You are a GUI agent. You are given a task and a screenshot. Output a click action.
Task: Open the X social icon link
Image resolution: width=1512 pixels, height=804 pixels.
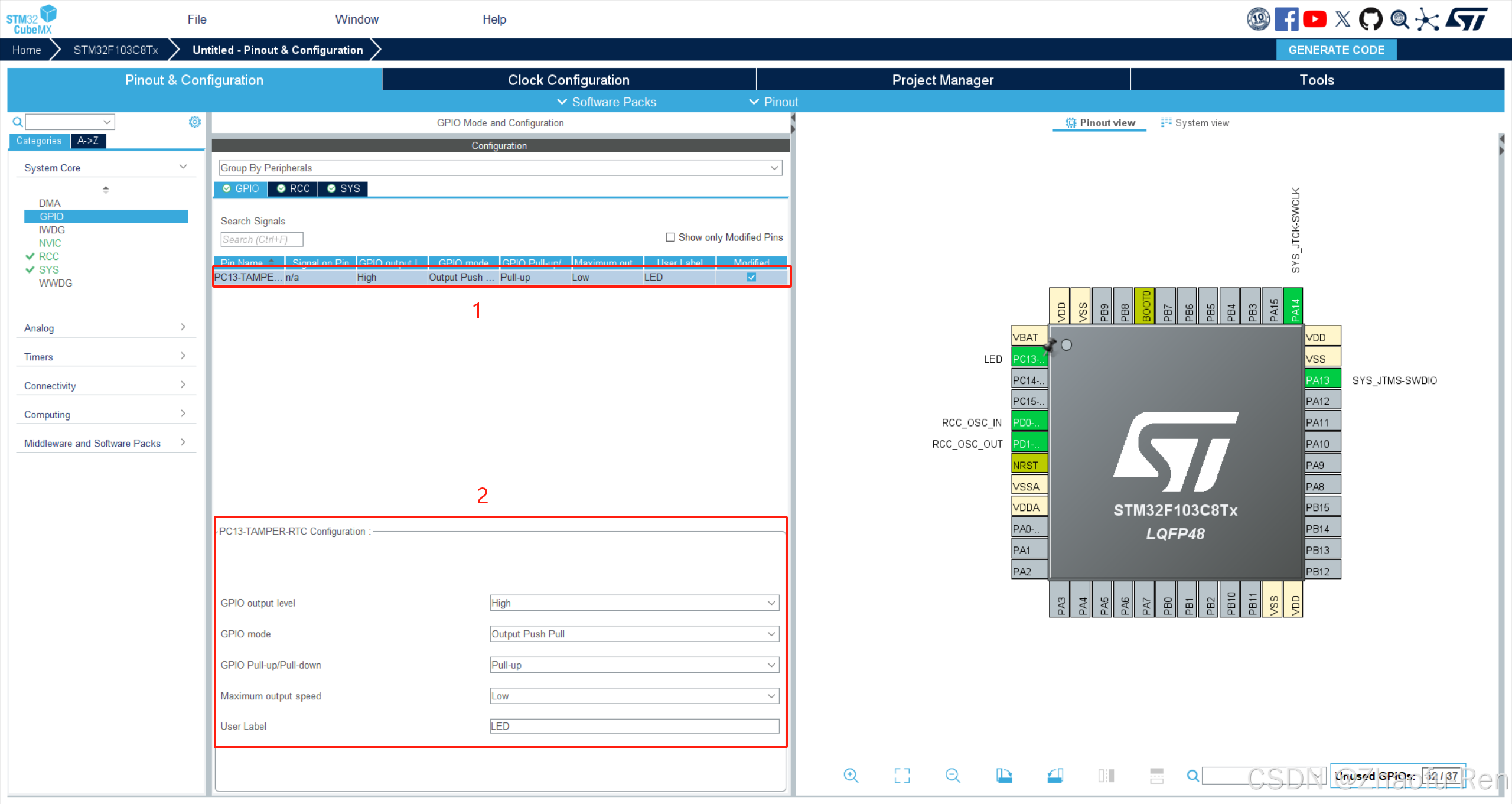(x=1342, y=19)
